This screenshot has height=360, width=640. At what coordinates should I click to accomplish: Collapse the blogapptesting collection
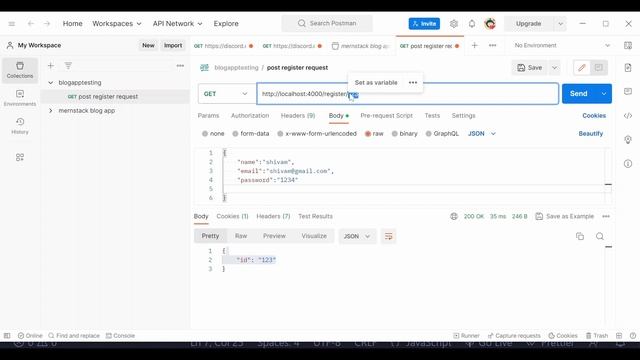[51, 82]
